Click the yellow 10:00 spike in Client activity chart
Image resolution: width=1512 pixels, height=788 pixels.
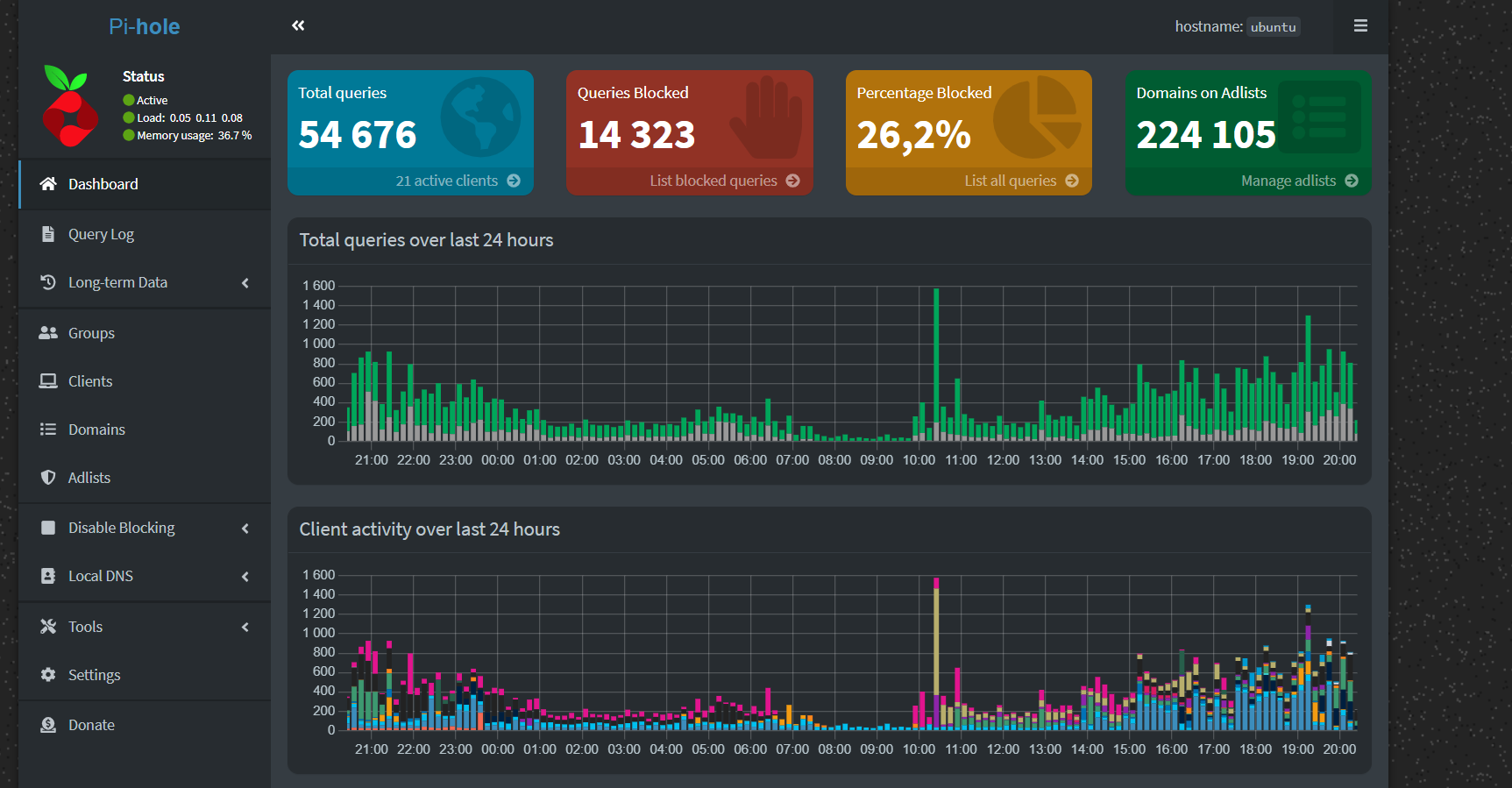(x=936, y=640)
